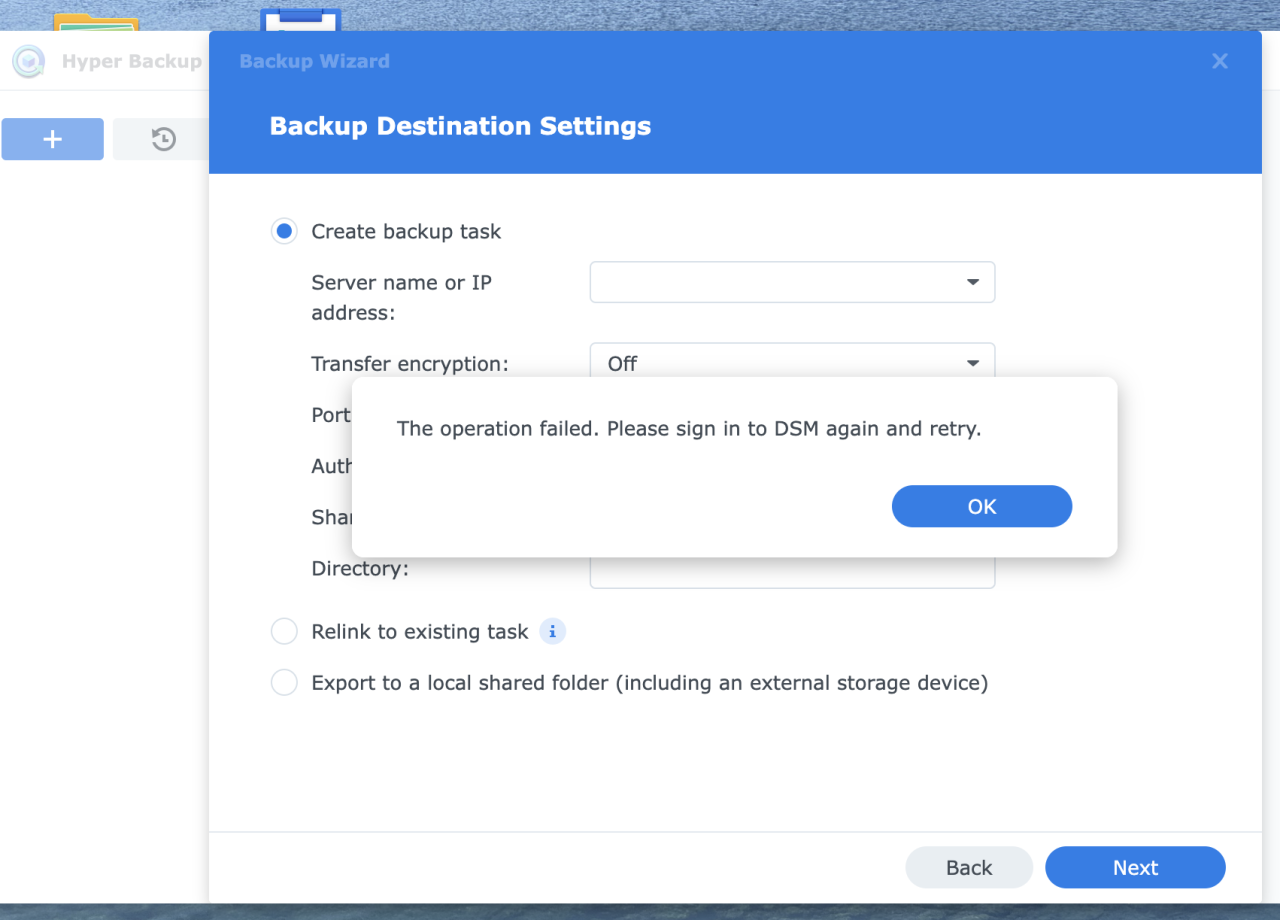This screenshot has height=920, width=1280.
Task: Dismiss the sign-in error by clicking OK
Action: tap(981, 506)
